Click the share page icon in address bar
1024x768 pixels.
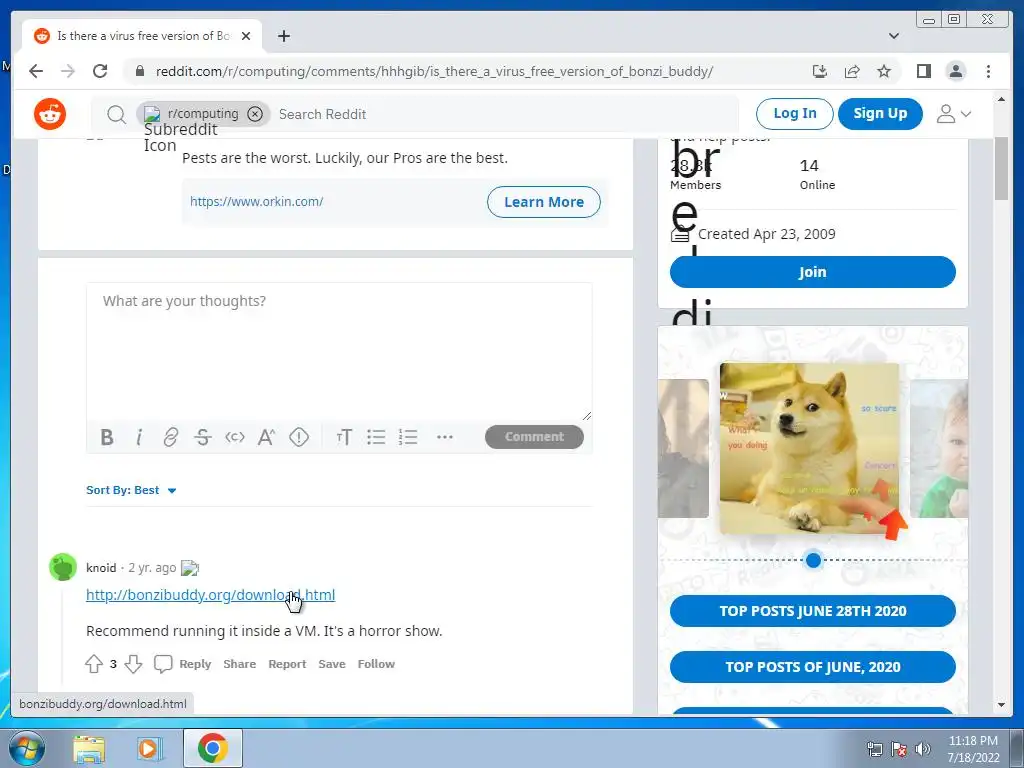[x=852, y=71]
